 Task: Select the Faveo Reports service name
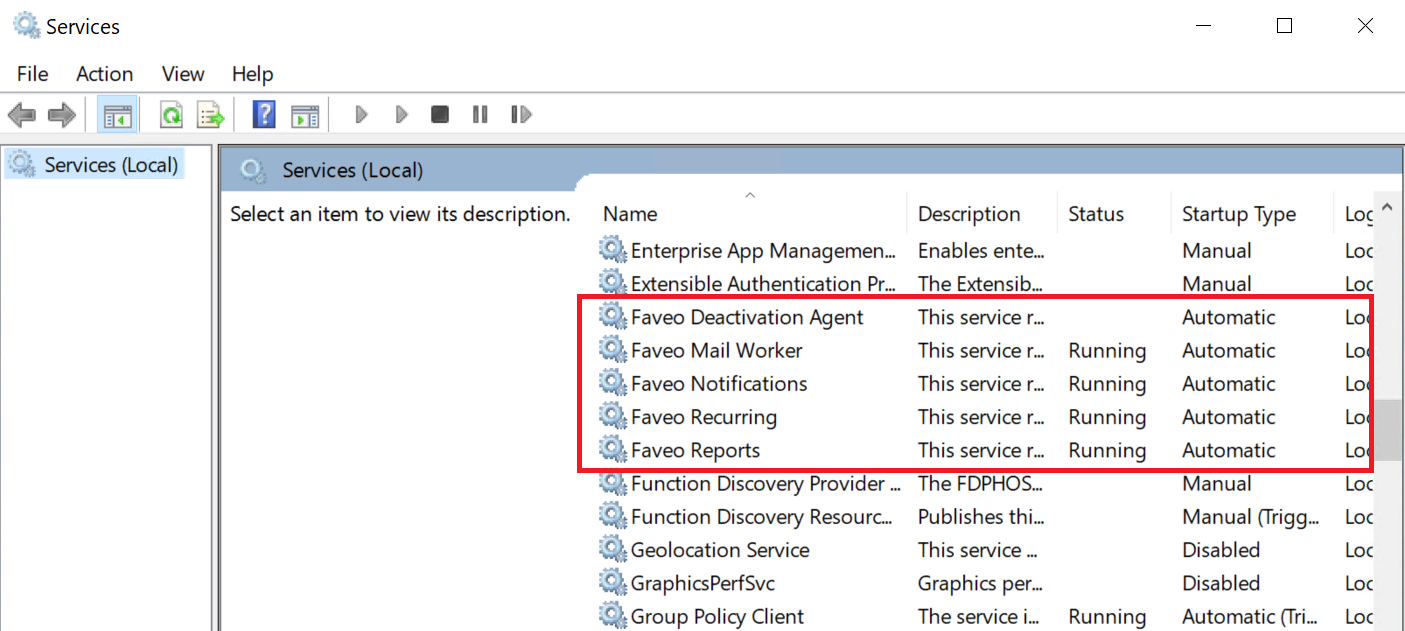click(695, 449)
